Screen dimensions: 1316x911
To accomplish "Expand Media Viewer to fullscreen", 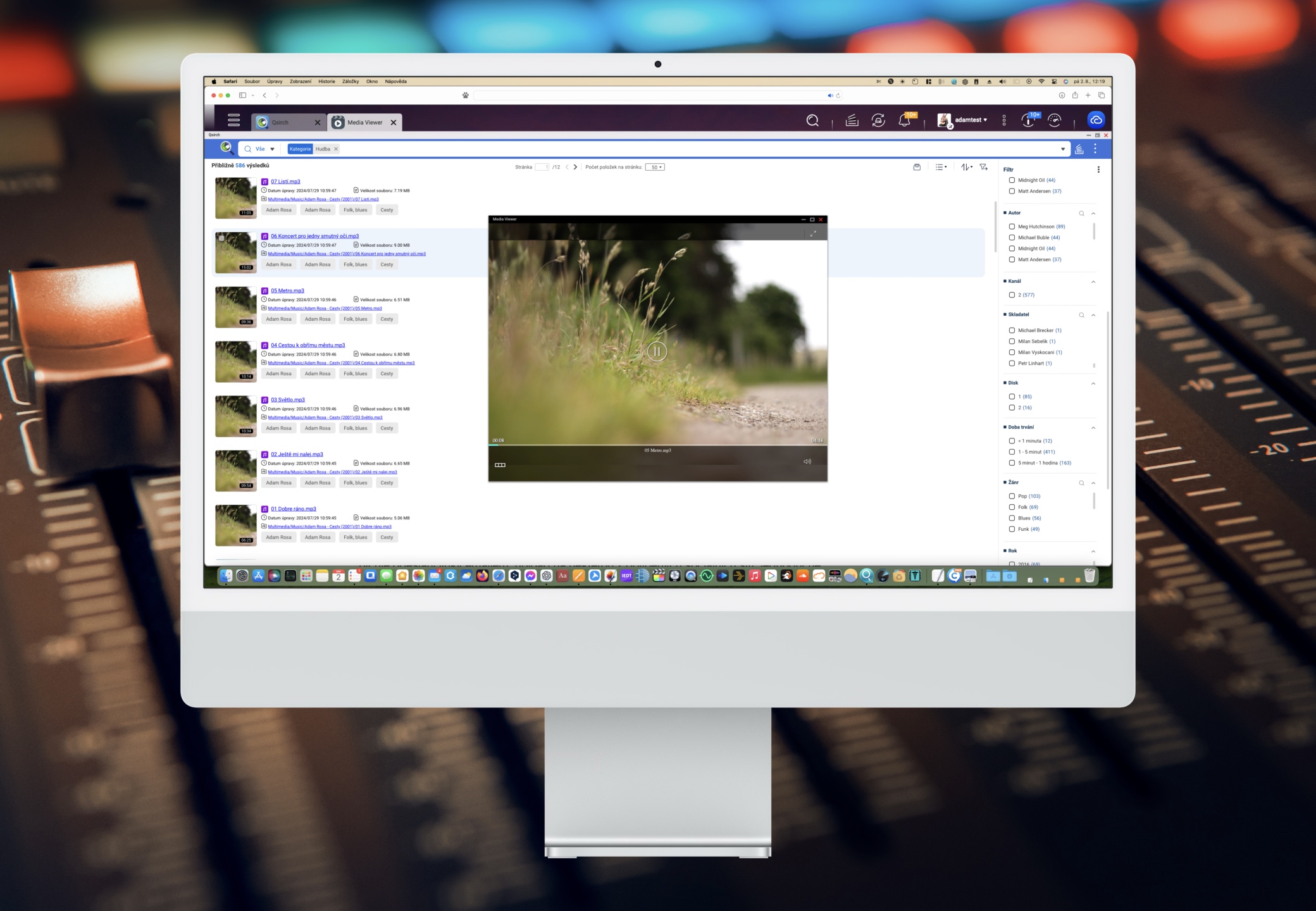I will (x=813, y=233).
